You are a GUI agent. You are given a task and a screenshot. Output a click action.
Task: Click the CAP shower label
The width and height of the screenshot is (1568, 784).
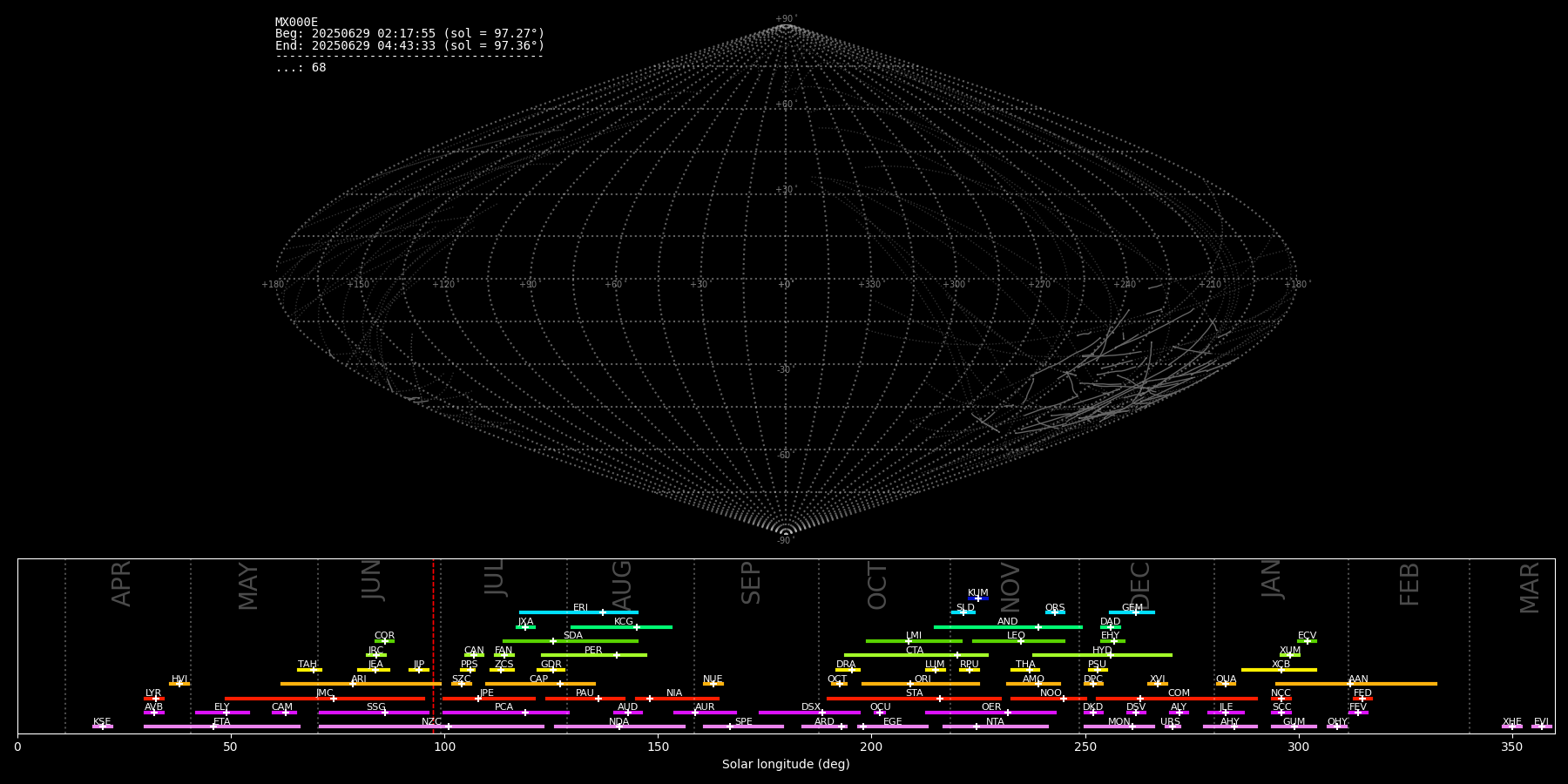click(538, 679)
